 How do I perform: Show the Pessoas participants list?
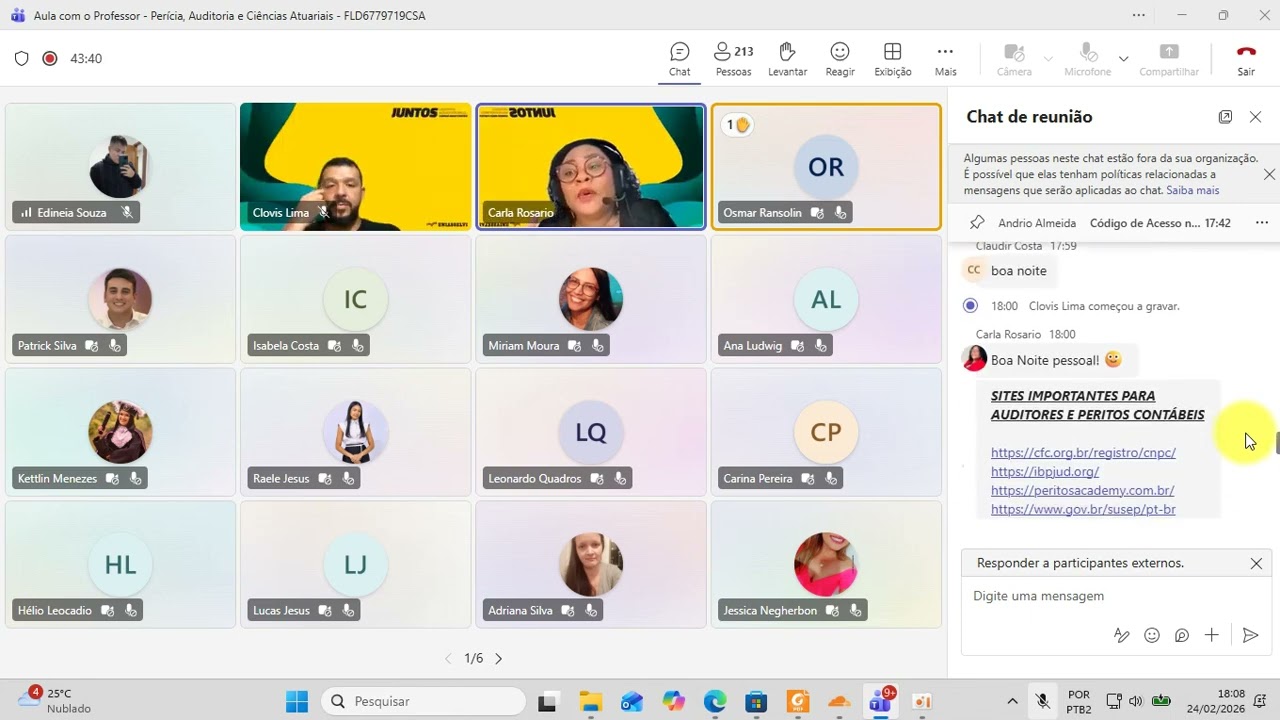pyautogui.click(x=734, y=59)
